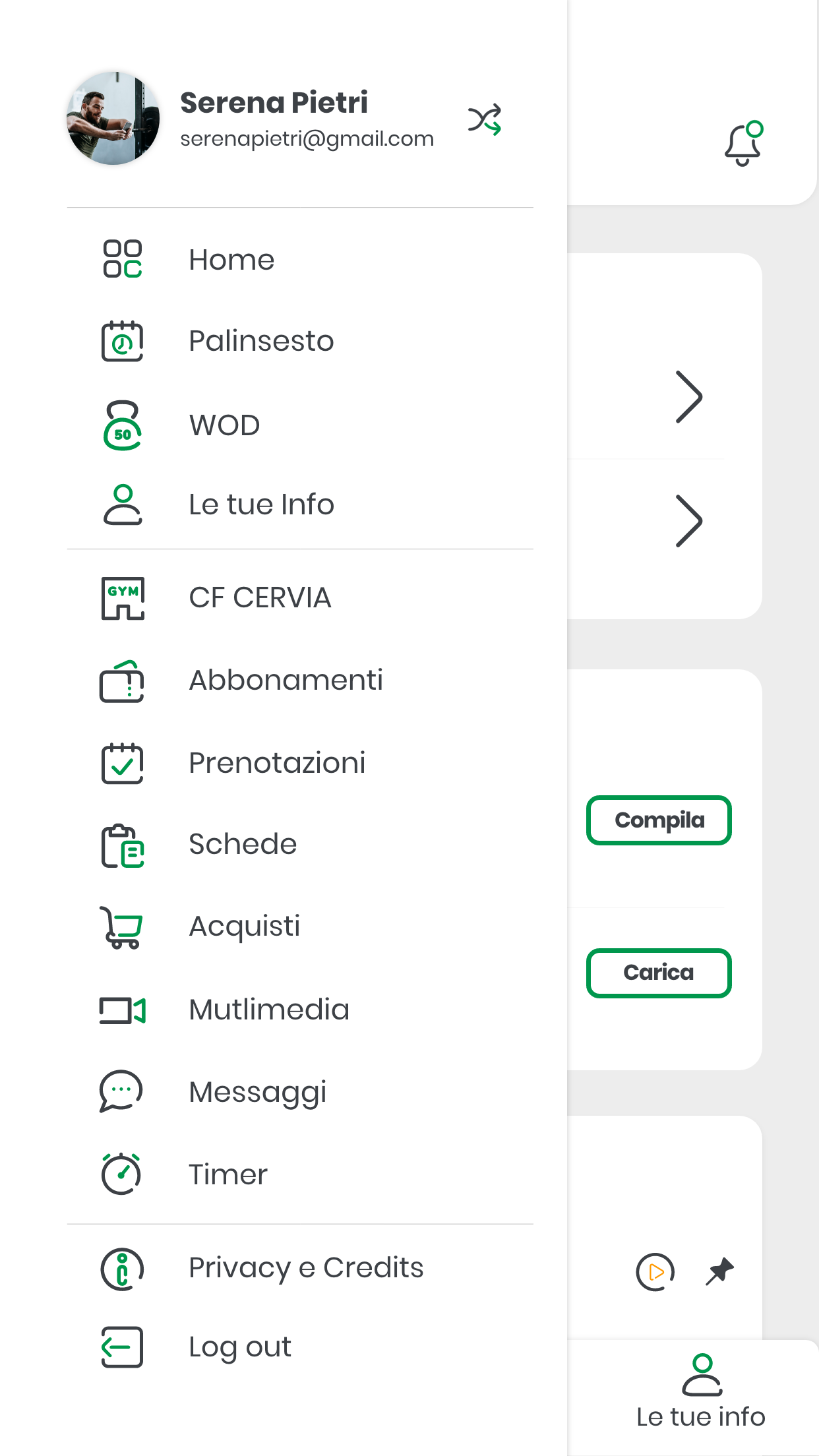
Task: Click the pin icon
Action: click(719, 1271)
